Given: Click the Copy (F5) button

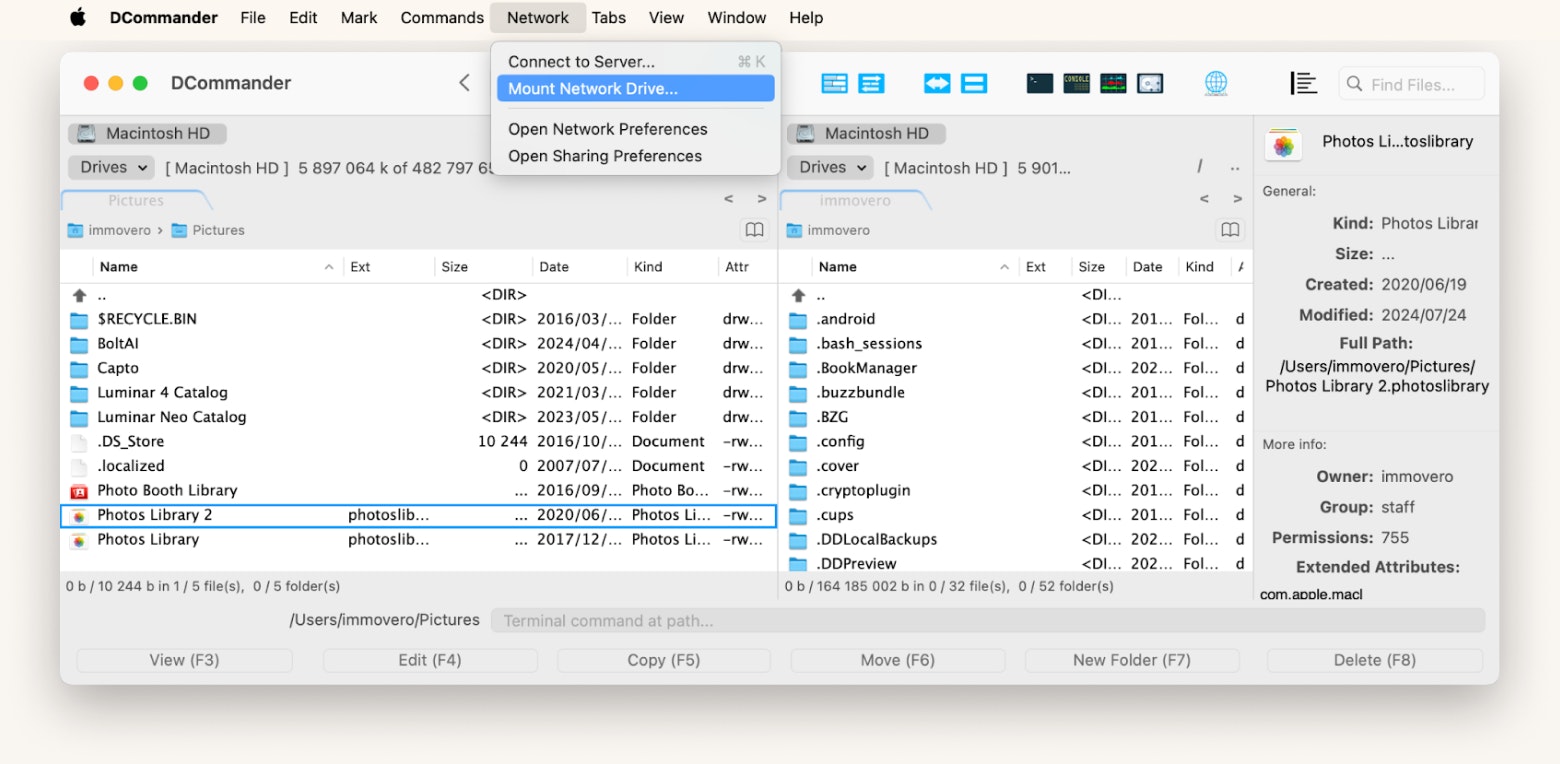Looking at the screenshot, I should pyautogui.click(x=664, y=660).
